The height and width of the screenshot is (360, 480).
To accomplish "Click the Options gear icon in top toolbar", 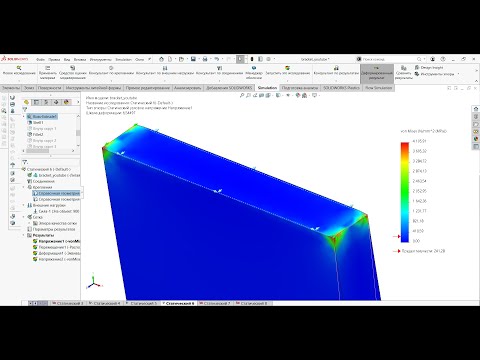I will [x=268, y=59].
